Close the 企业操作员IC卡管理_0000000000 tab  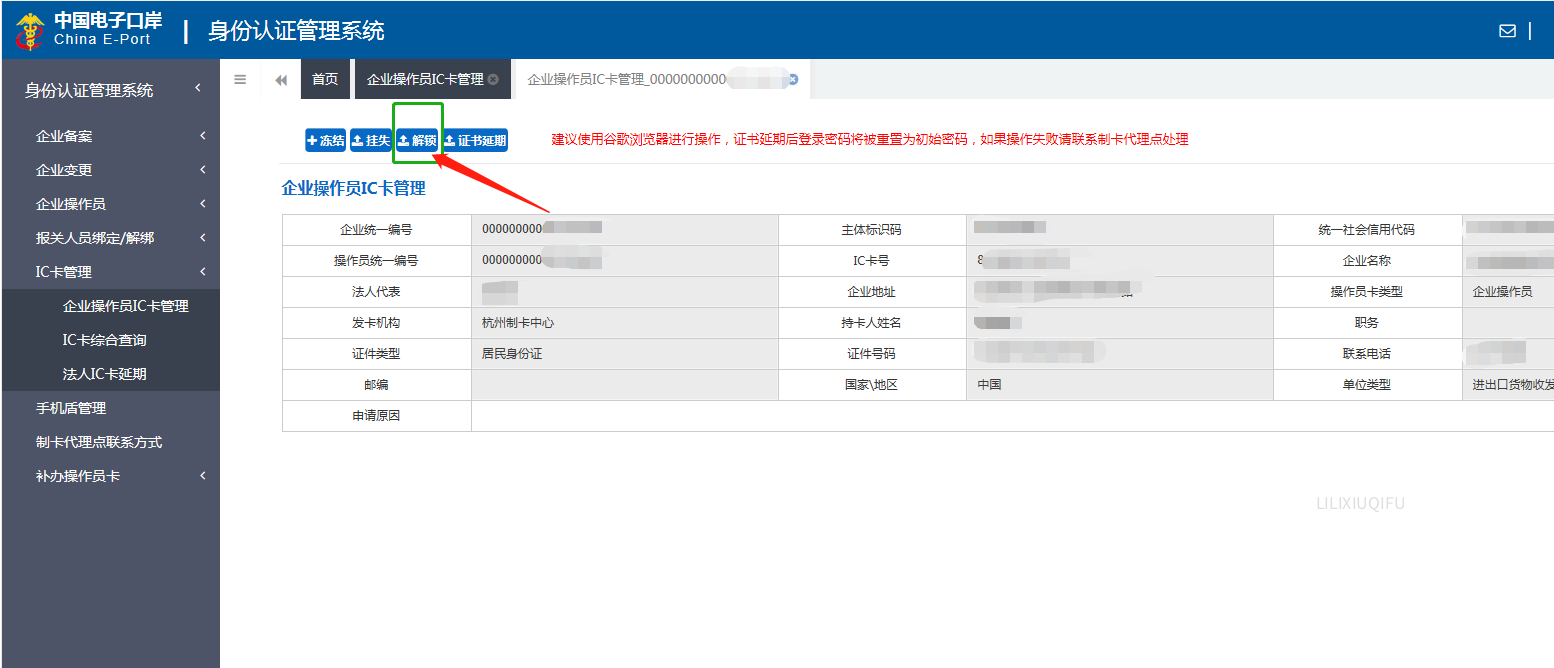[793, 79]
